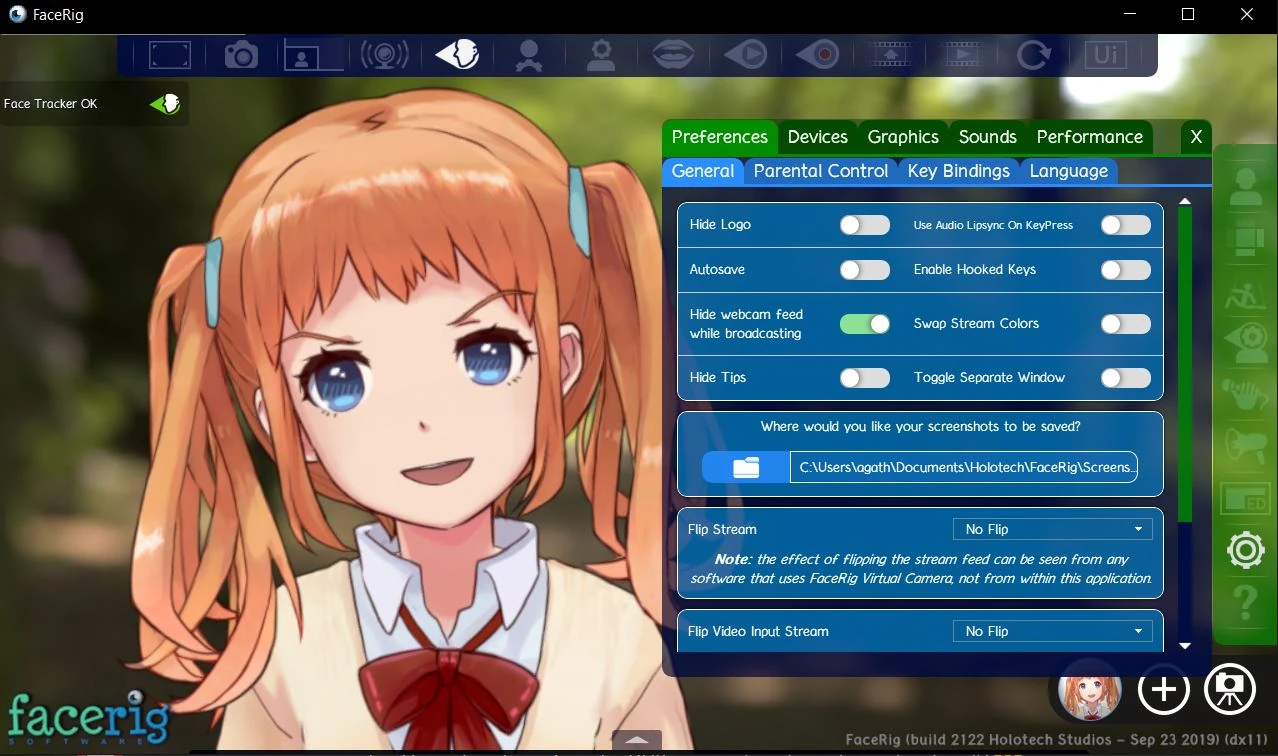This screenshot has width=1278, height=756.
Task: Disable Hide webcam feed while broadcasting
Action: tap(864, 324)
